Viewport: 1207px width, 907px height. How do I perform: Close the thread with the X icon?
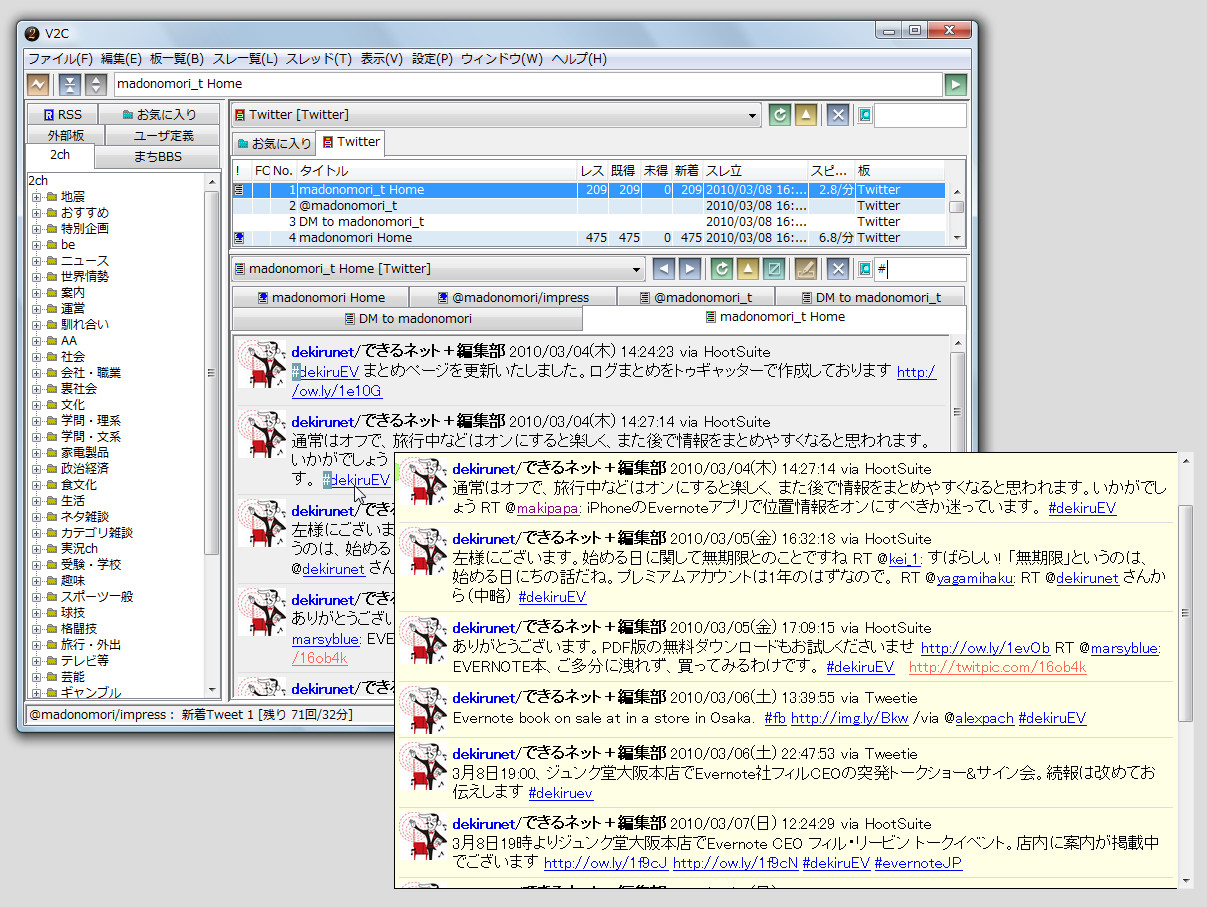pos(838,268)
